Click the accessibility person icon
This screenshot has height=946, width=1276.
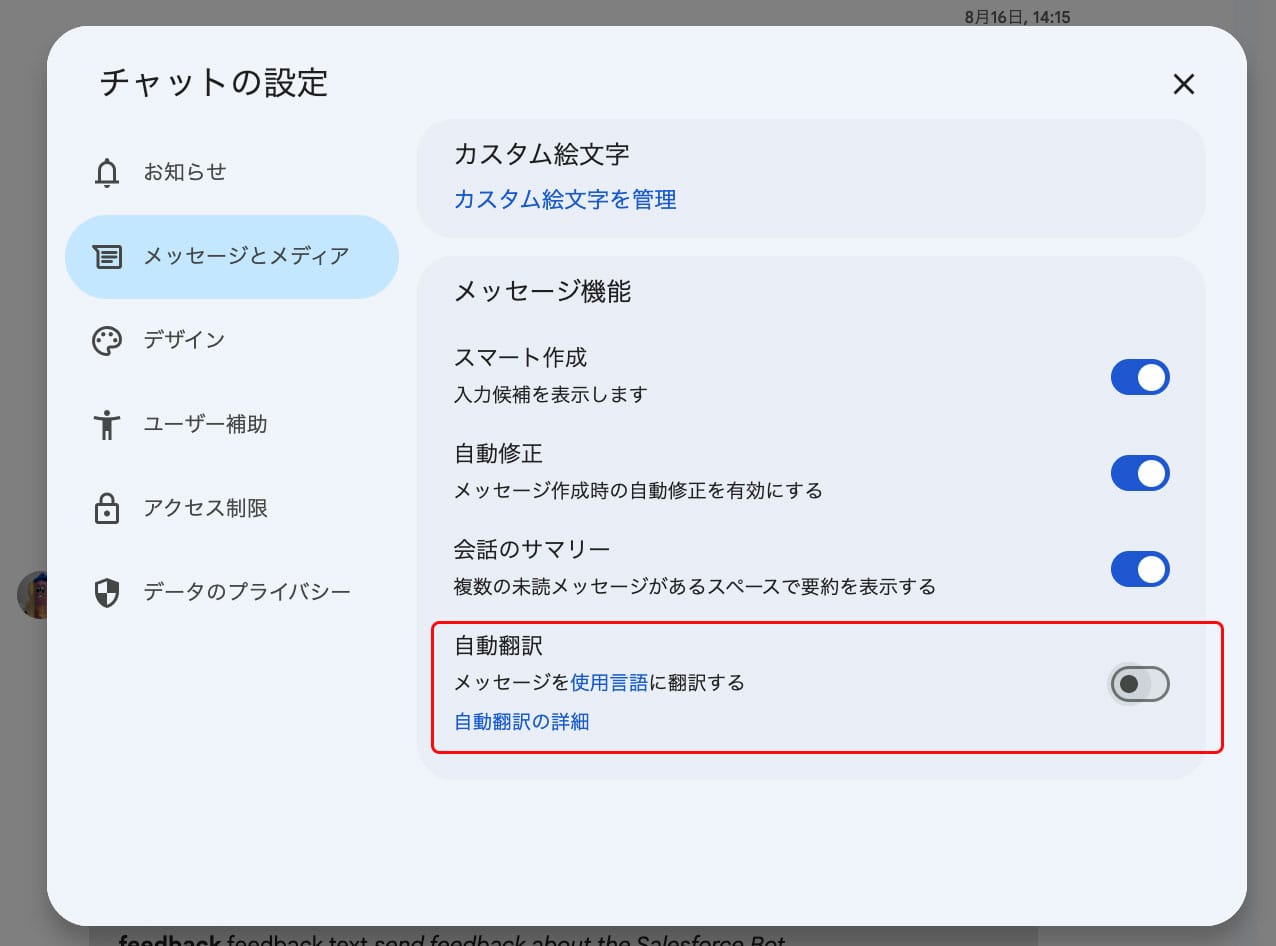pos(106,425)
